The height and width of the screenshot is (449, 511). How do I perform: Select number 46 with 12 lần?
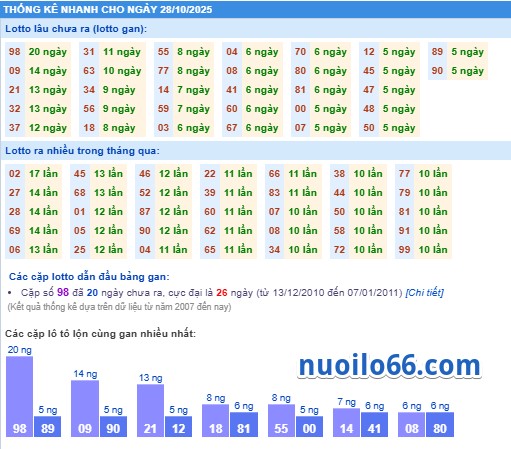pos(145,174)
